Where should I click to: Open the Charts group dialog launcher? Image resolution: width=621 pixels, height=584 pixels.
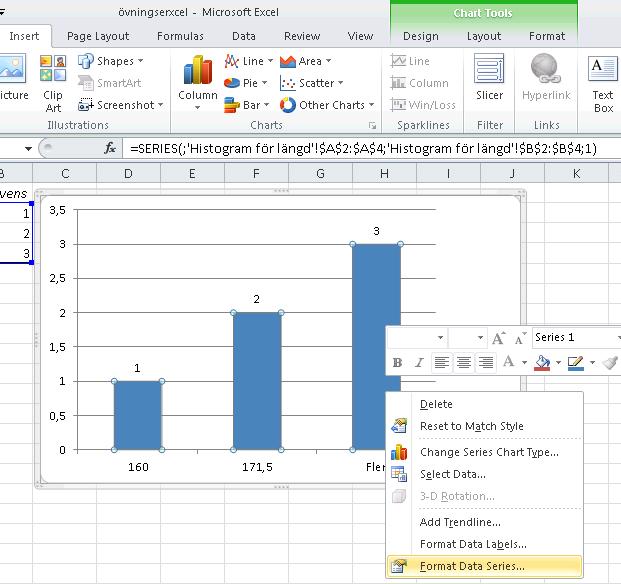372,126
